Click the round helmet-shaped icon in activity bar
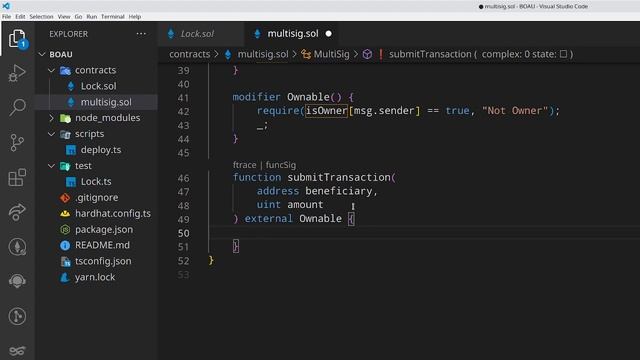This screenshot has width=640, height=360. click(17, 281)
